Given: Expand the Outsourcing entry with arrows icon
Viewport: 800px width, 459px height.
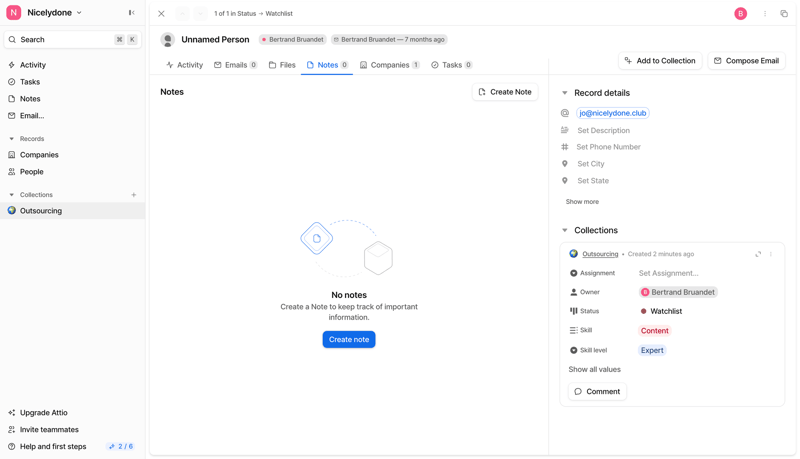Looking at the screenshot, I should point(758,254).
